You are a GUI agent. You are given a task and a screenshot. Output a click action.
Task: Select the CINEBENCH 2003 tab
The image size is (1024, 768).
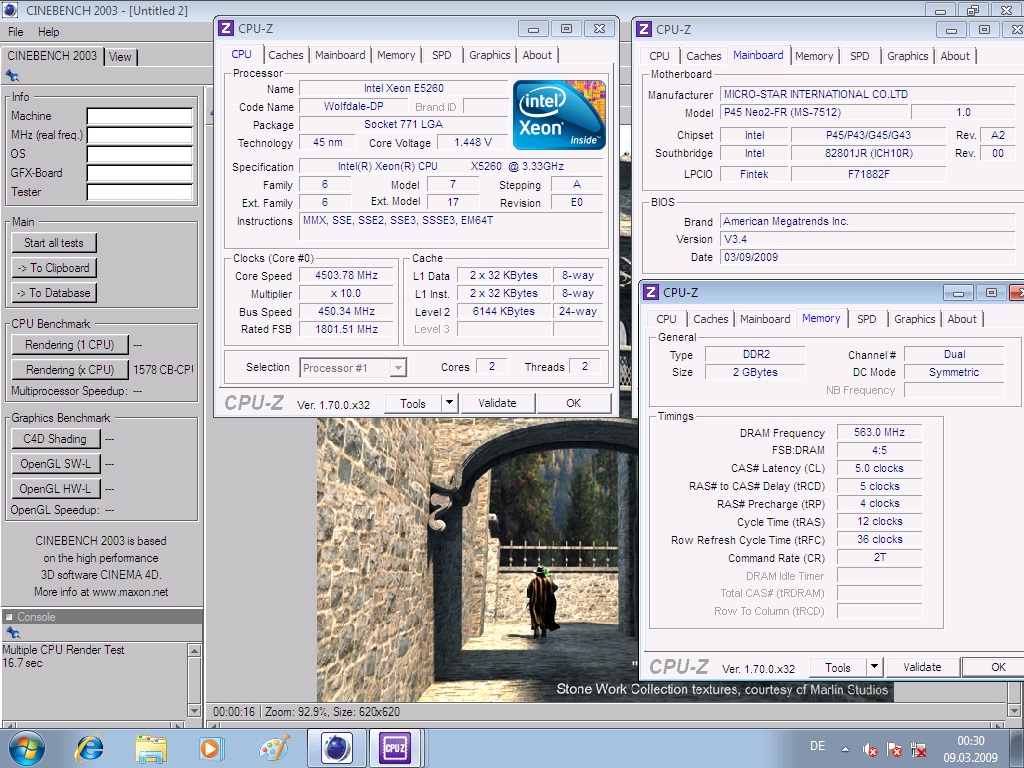[52, 56]
